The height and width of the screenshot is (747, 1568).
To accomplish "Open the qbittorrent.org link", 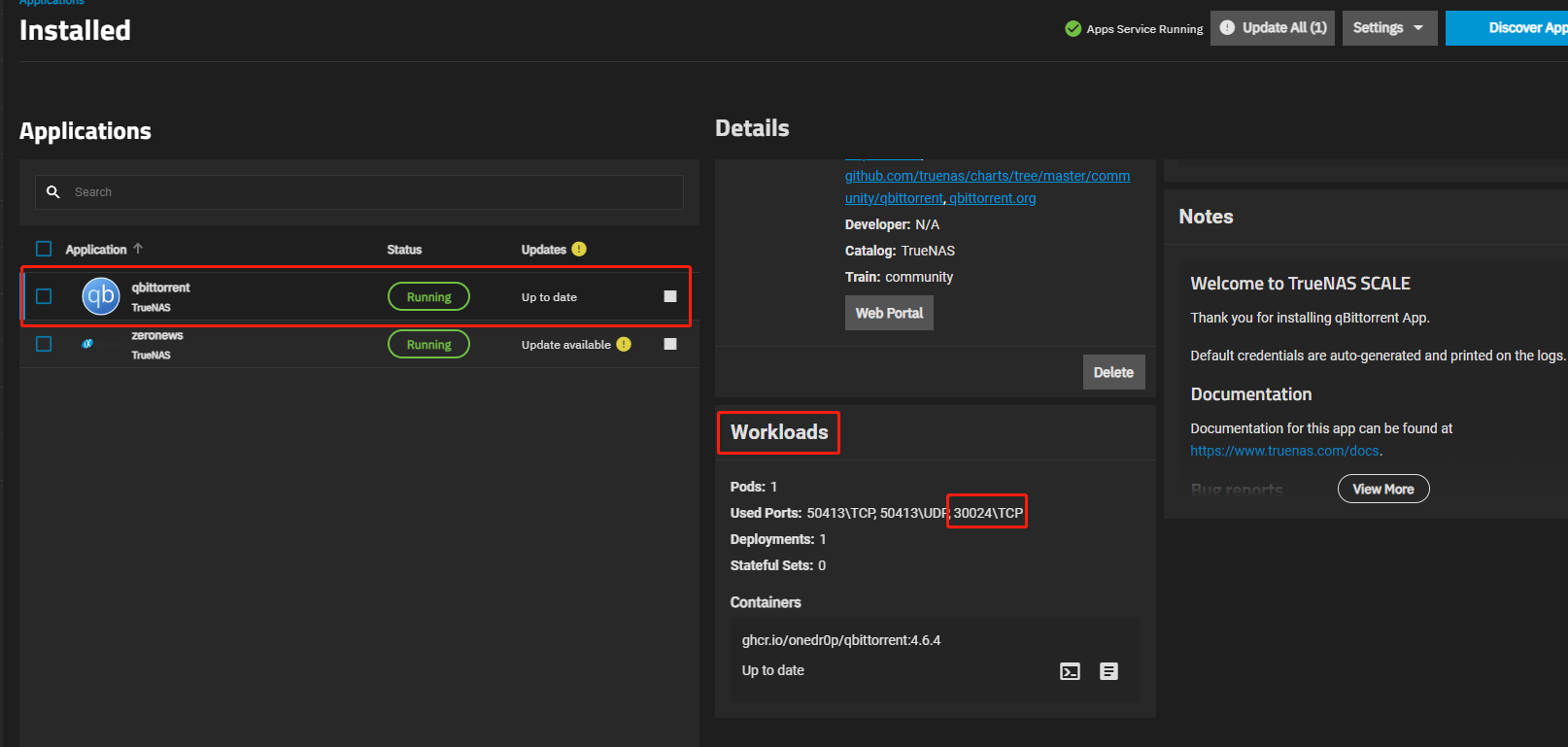I will click(992, 198).
